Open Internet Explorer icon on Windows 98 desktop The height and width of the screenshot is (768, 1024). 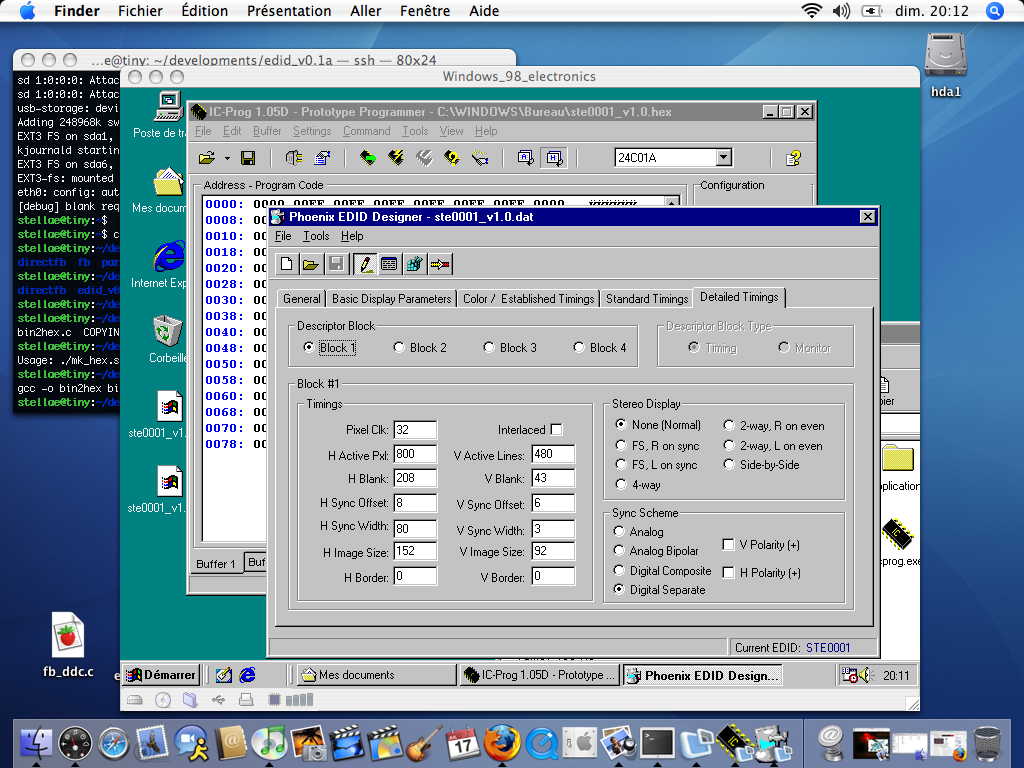pyautogui.click(x=169, y=256)
